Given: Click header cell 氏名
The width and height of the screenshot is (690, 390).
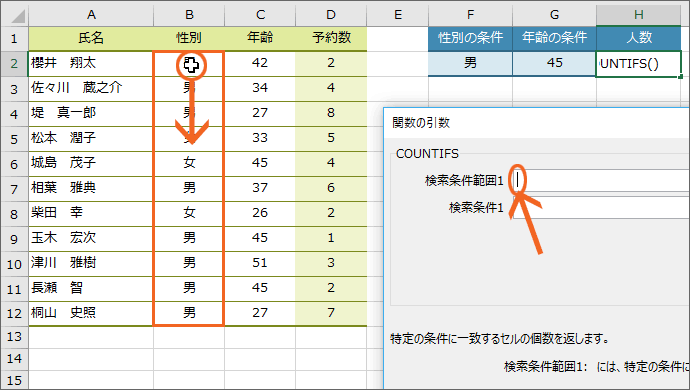Looking at the screenshot, I should click(91, 38).
